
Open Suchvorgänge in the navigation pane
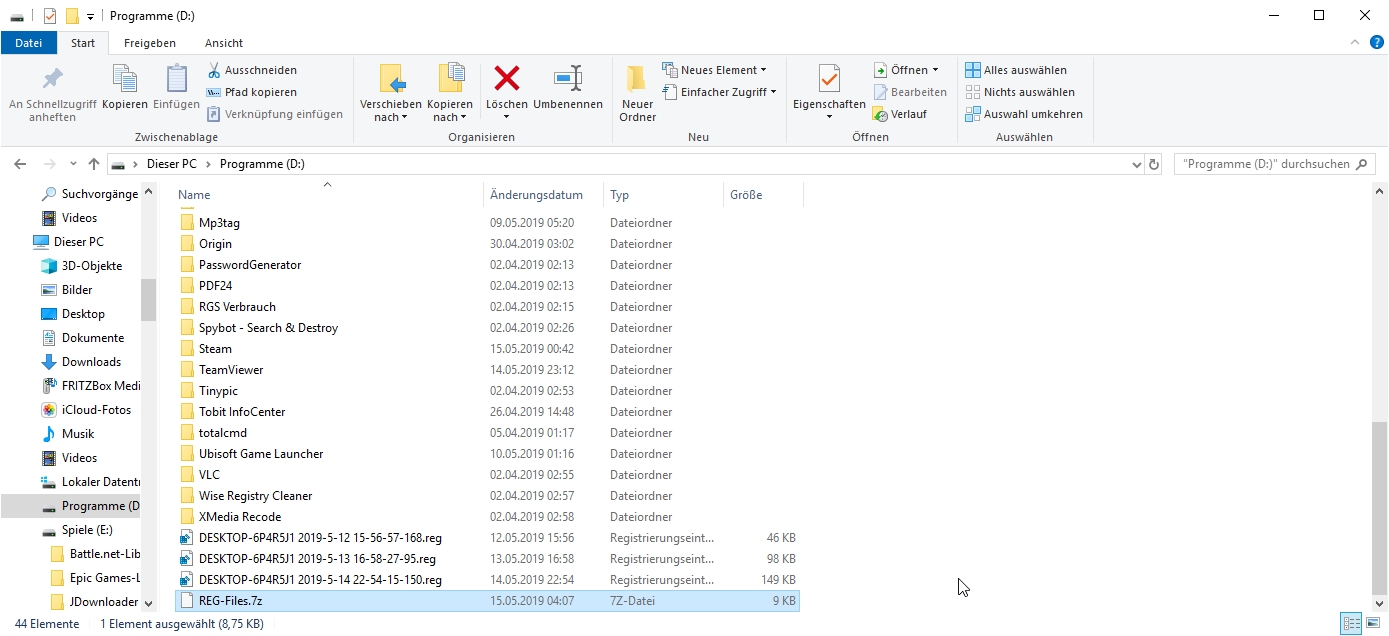point(90,194)
